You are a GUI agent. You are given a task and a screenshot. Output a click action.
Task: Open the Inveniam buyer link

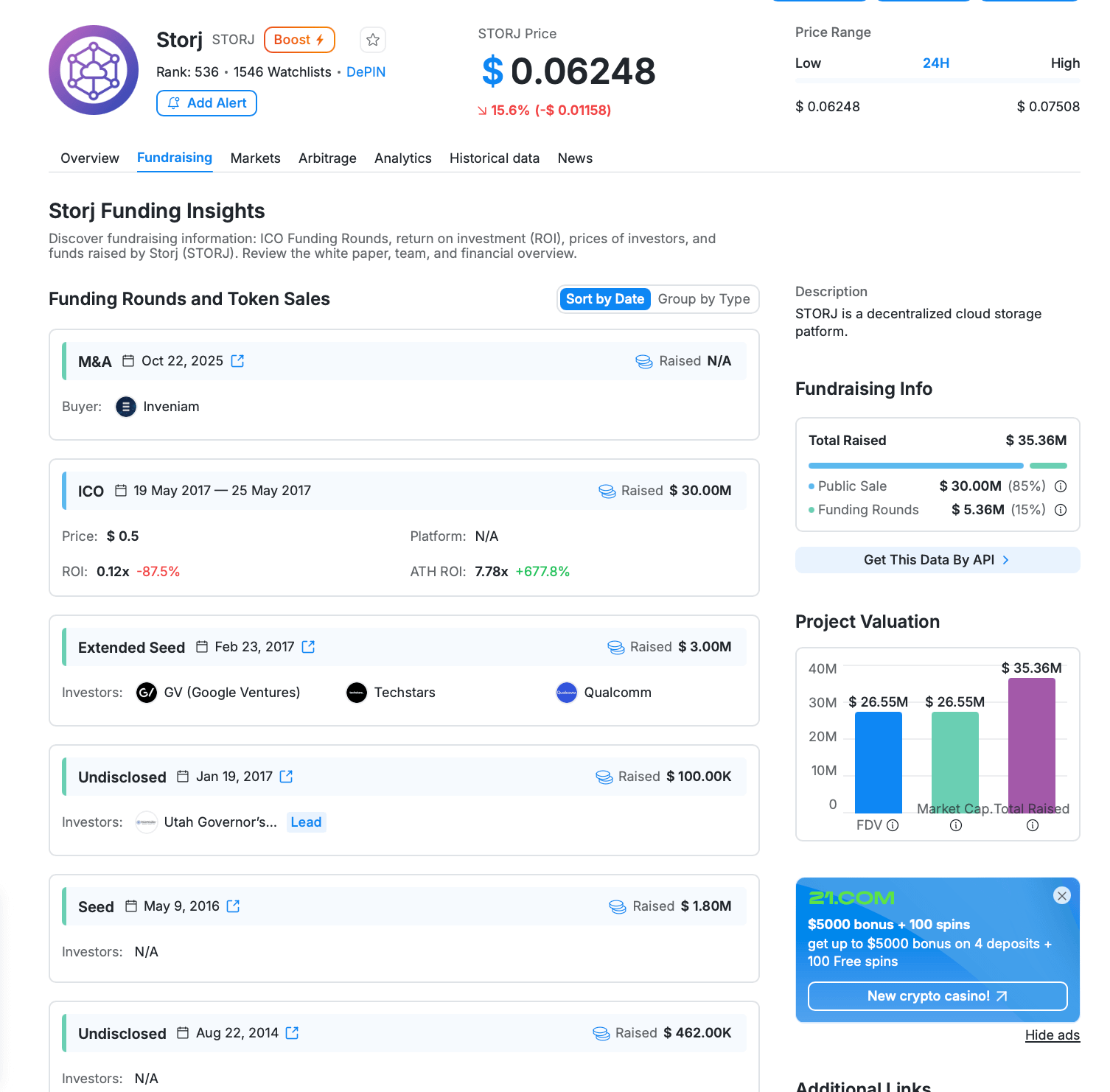tap(171, 407)
